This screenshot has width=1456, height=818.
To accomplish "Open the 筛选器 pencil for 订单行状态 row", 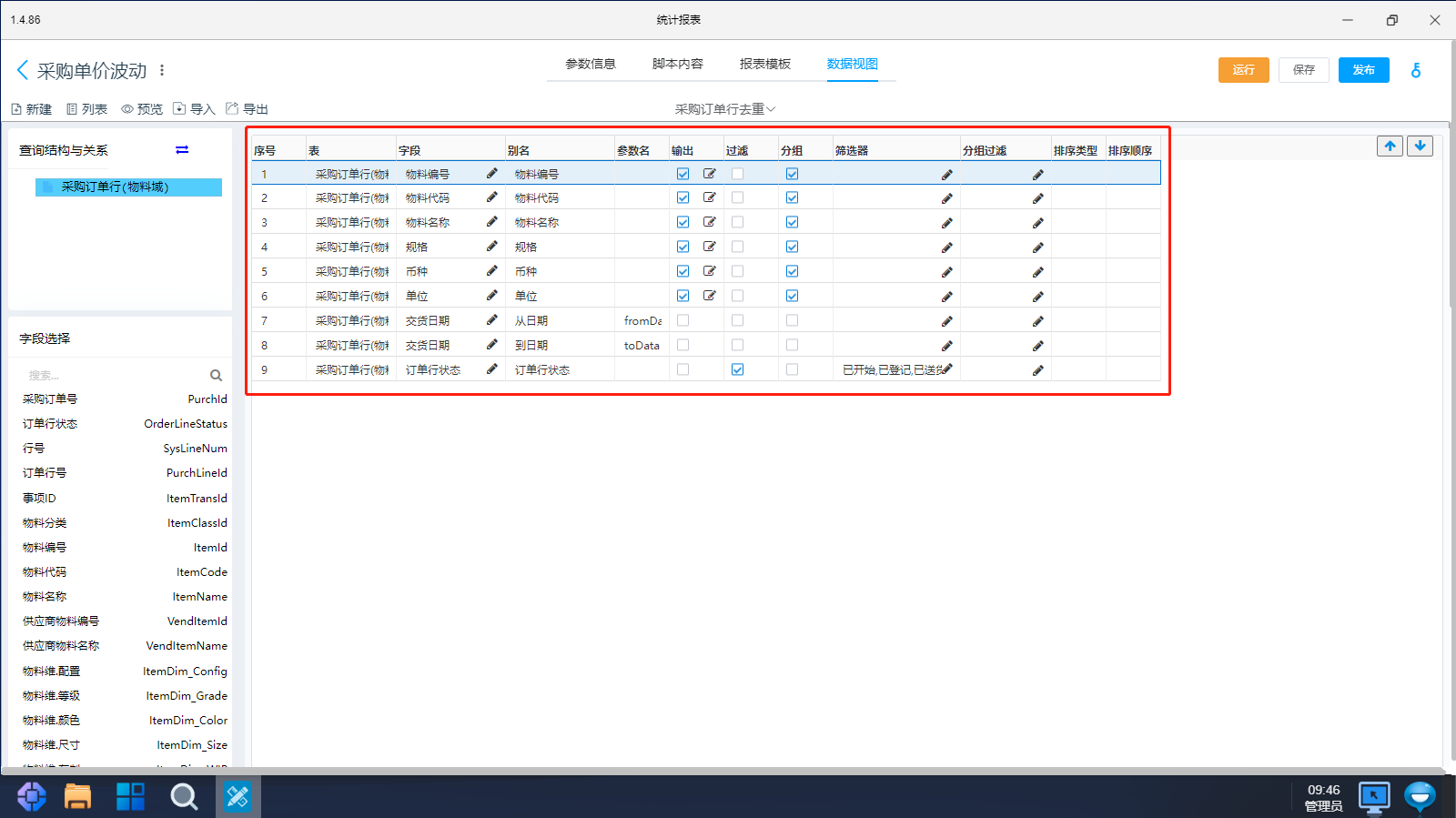I will pos(946,369).
